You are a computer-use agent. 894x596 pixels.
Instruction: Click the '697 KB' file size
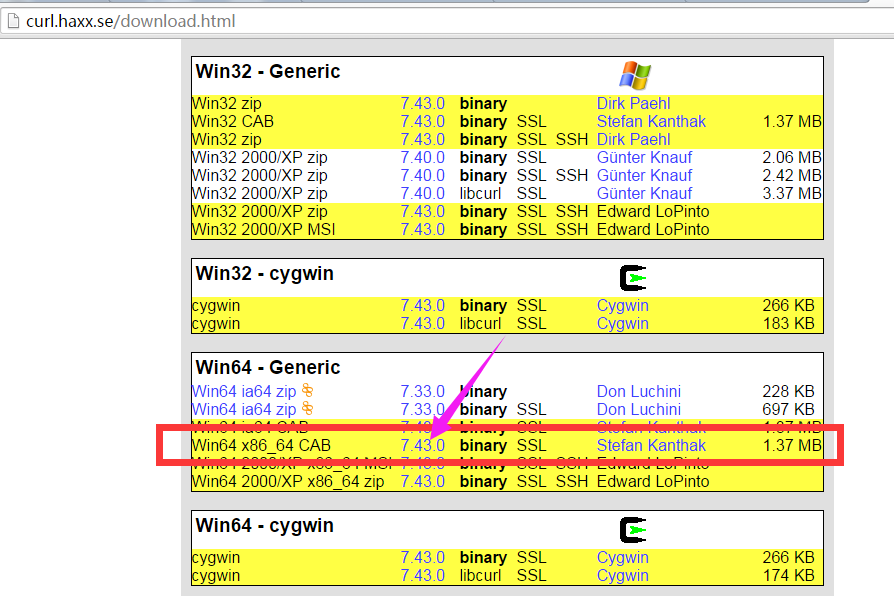click(x=789, y=410)
